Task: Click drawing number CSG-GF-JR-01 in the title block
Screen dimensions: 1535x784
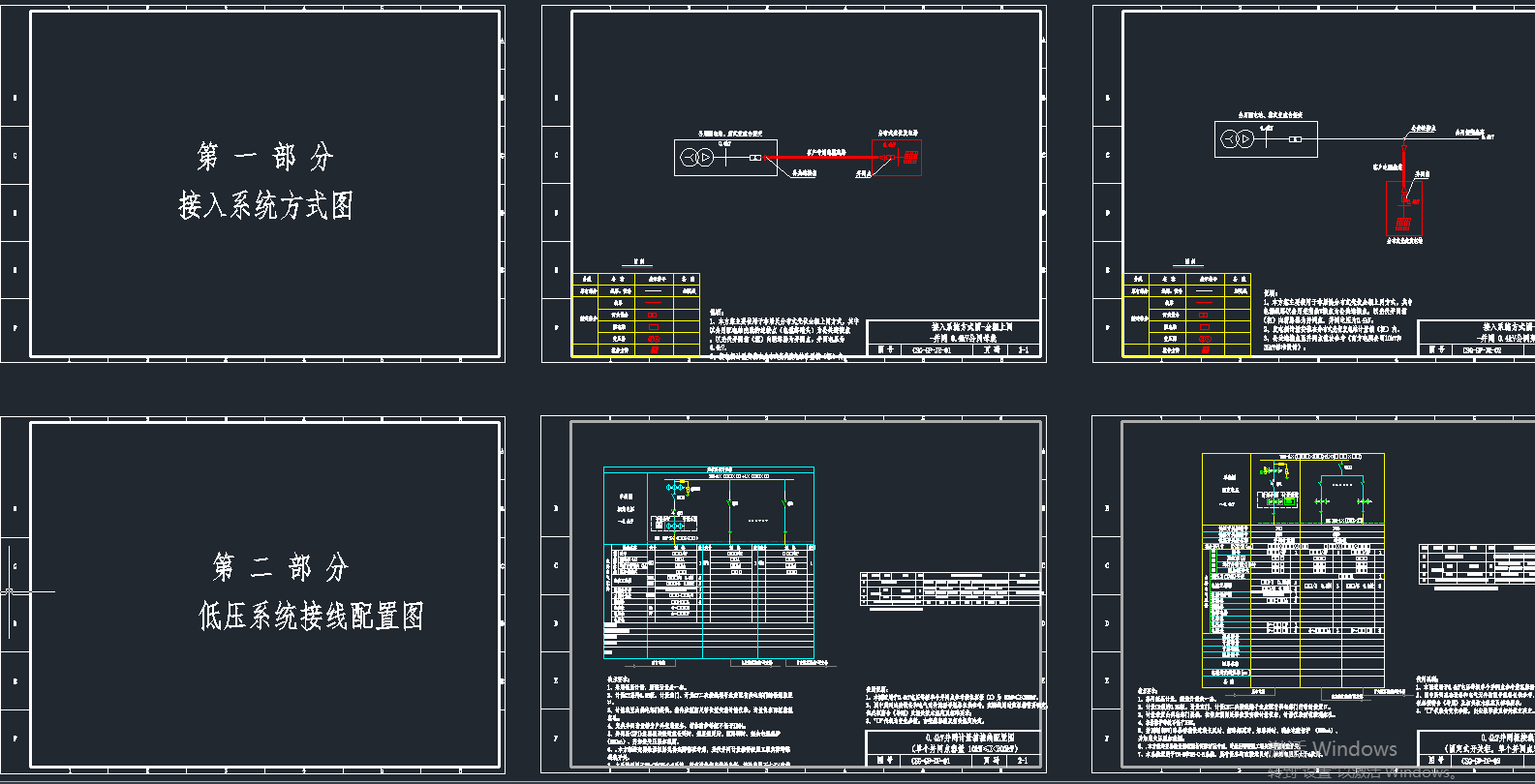Action: [x=931, y=350]
